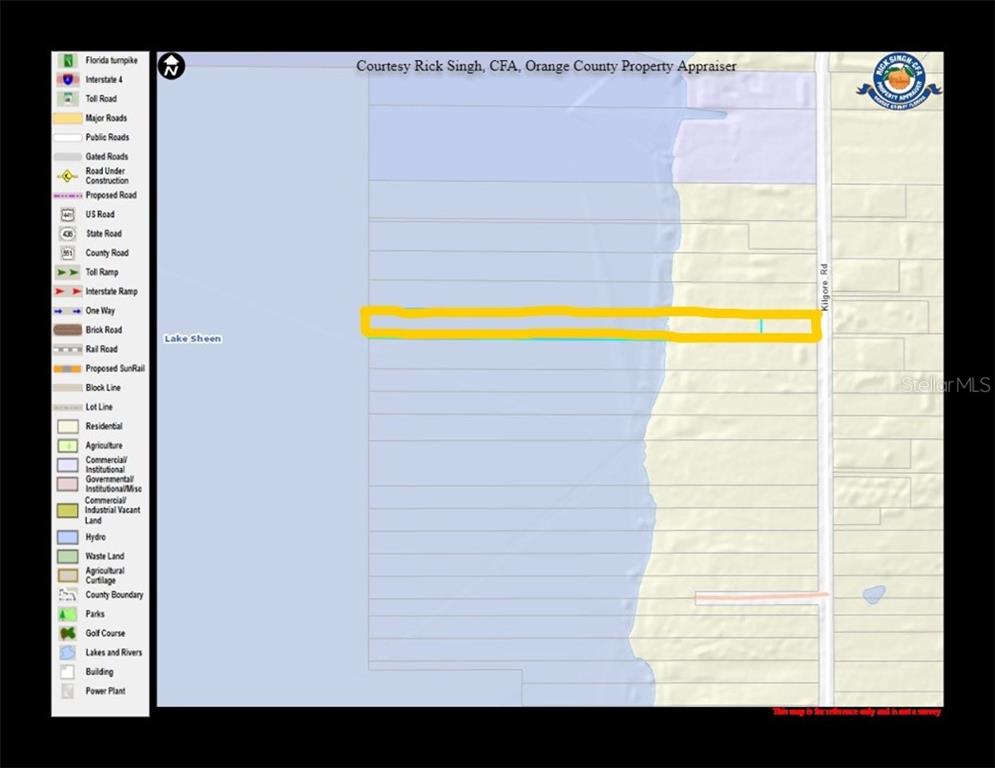The height and width of the screenshot is (768, 995).
Task: Click the Courtesy Rick Singh header text
Action: (546, 66)
